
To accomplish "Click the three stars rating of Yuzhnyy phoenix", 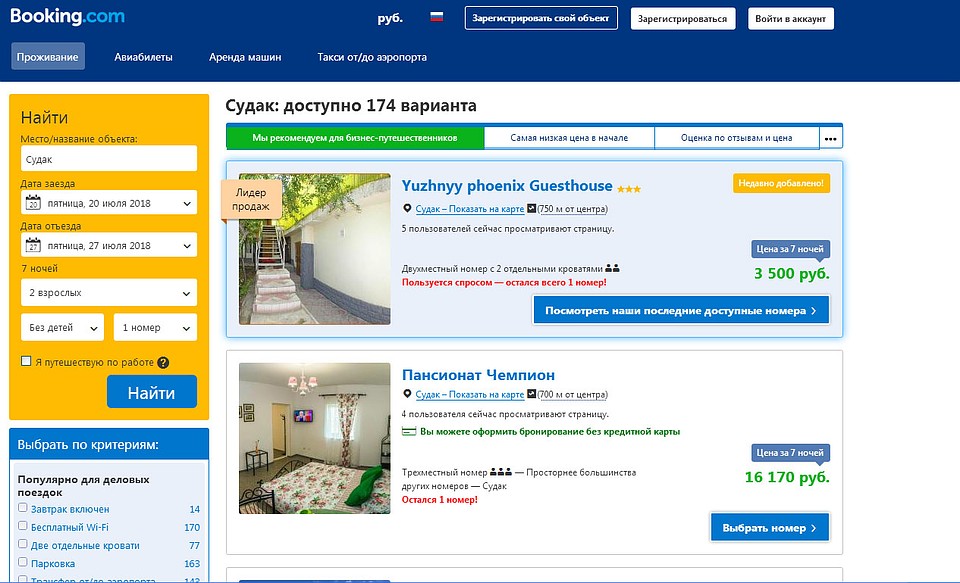I will tap(629, 189).
